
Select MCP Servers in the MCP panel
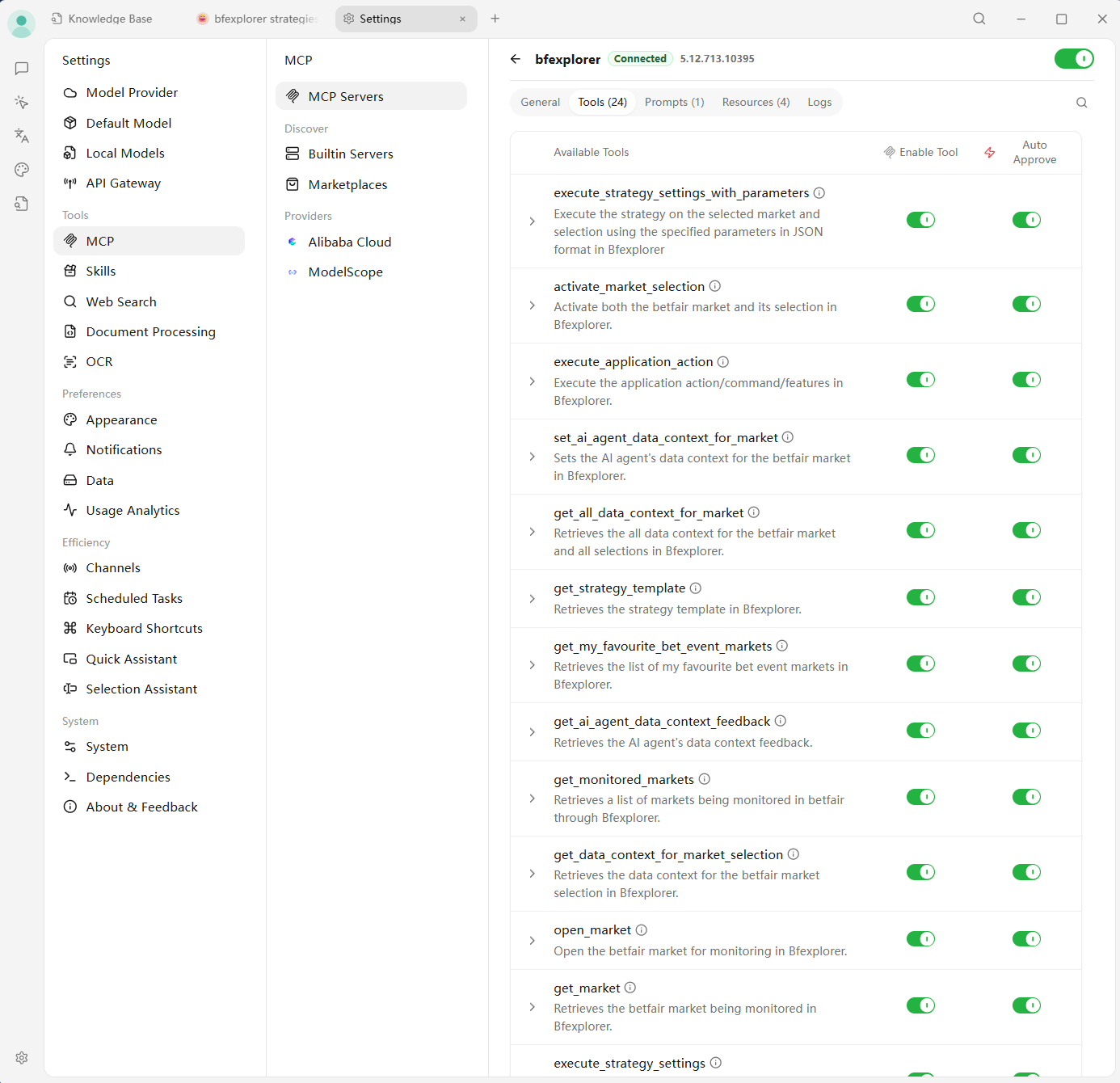click(371, 96)
